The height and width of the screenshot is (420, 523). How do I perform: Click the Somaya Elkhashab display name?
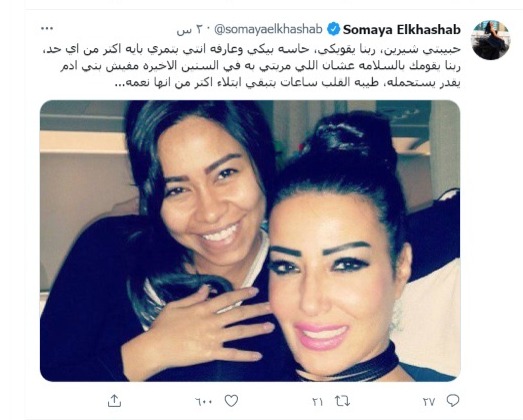tap(402, 30)
